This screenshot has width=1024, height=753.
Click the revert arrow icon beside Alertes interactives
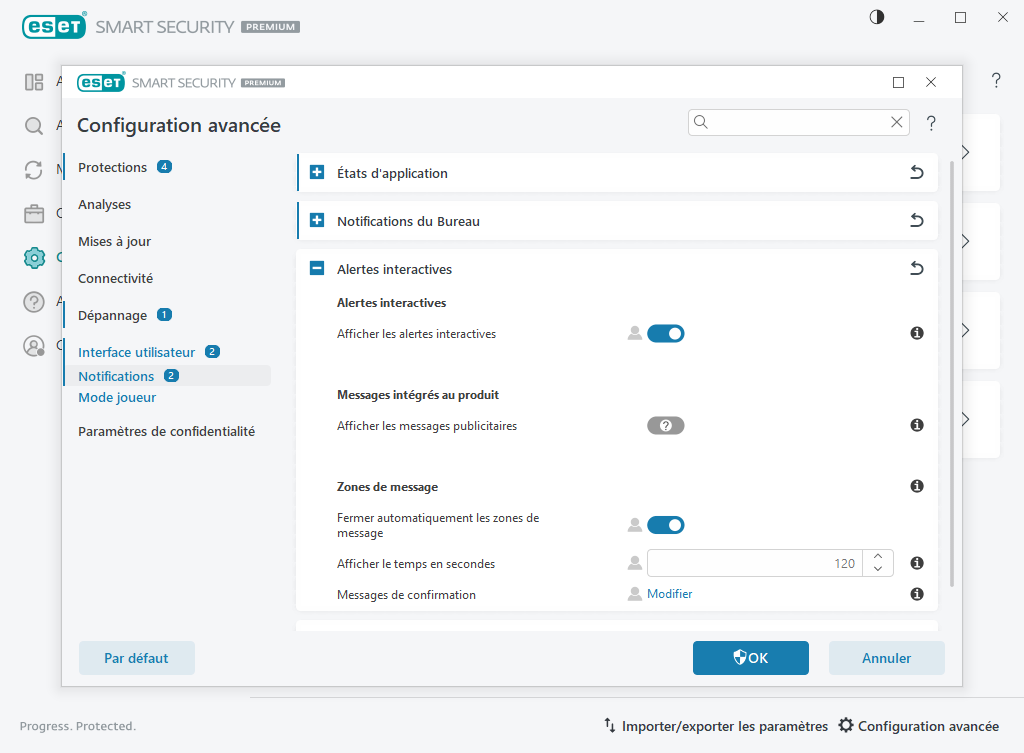[x=916, y=268]
